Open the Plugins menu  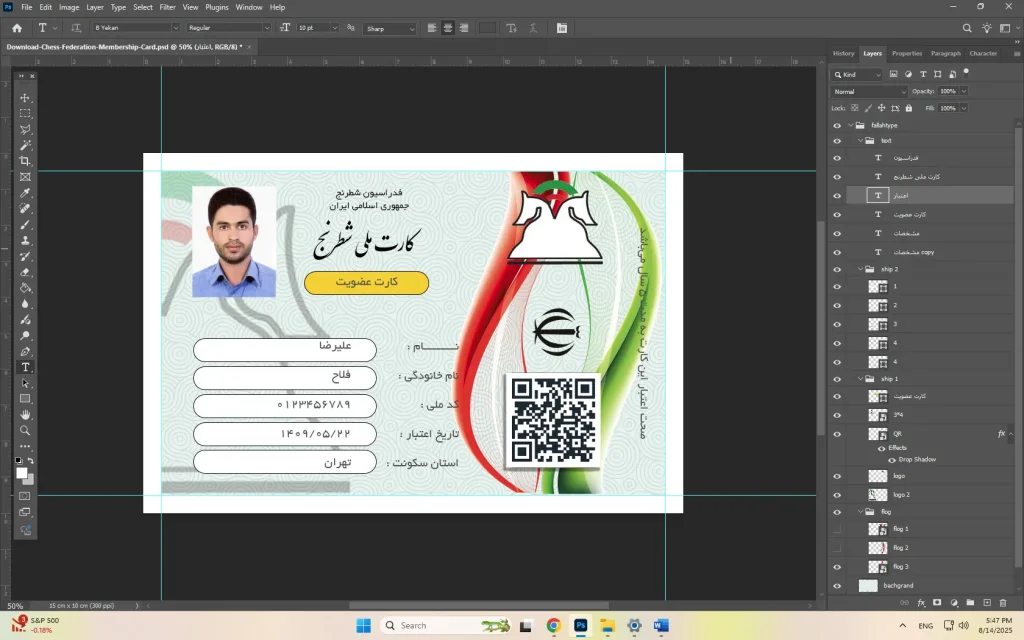217,7
